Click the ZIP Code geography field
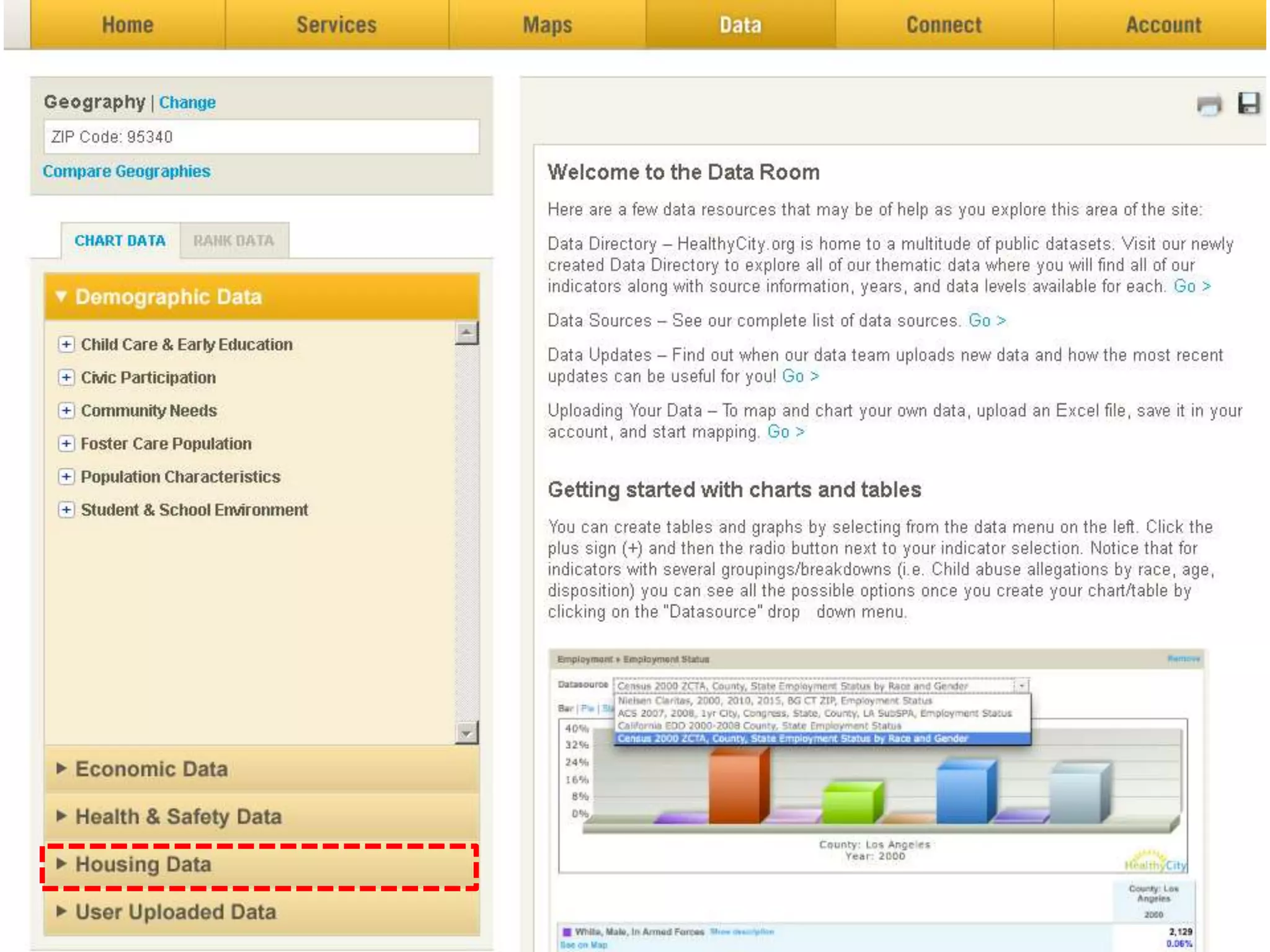The height and width of the screenshot is (952, 1270). click(x=260, y=137)
